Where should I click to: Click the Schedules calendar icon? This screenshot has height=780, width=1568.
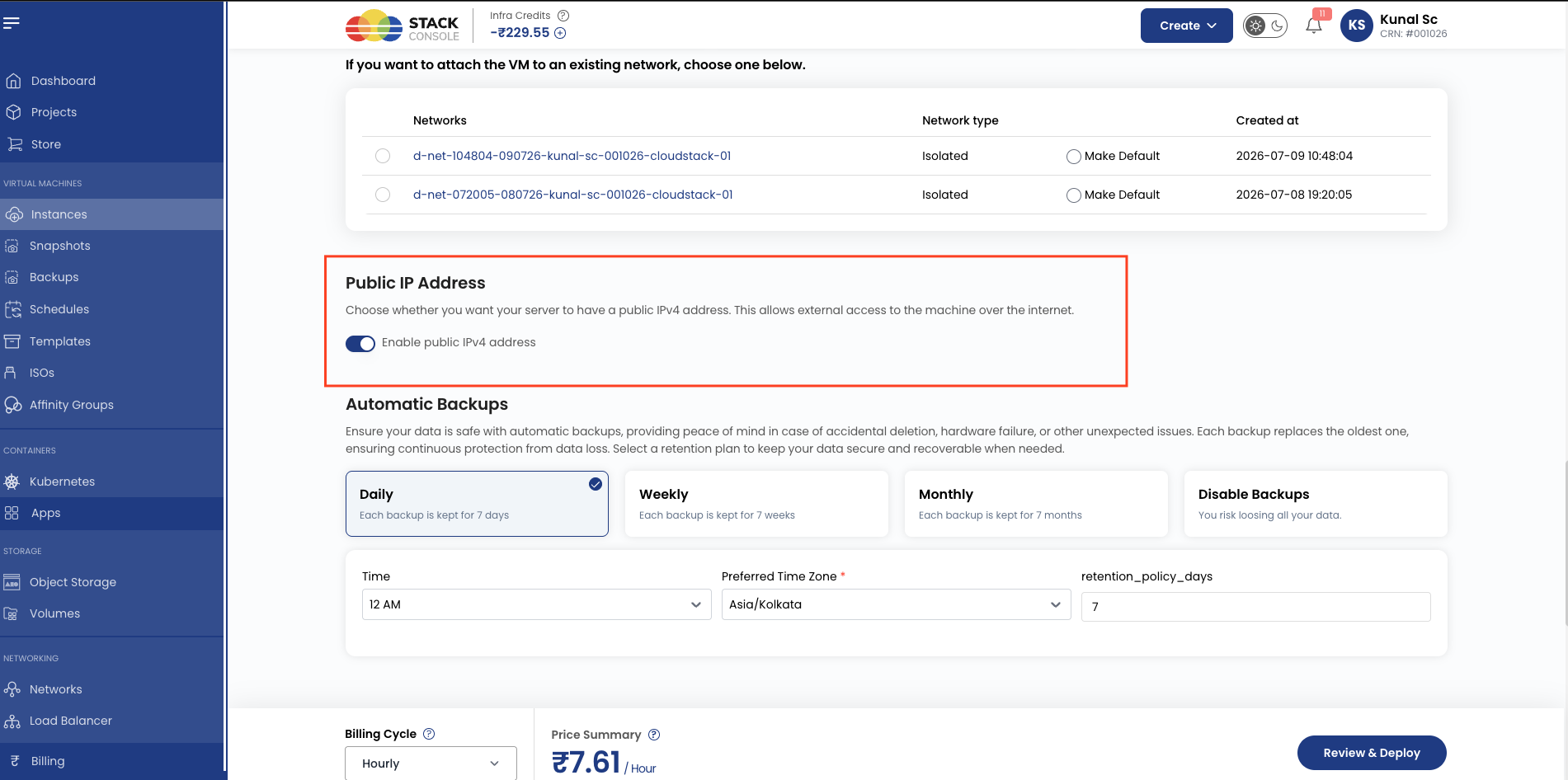coord(12,309)
